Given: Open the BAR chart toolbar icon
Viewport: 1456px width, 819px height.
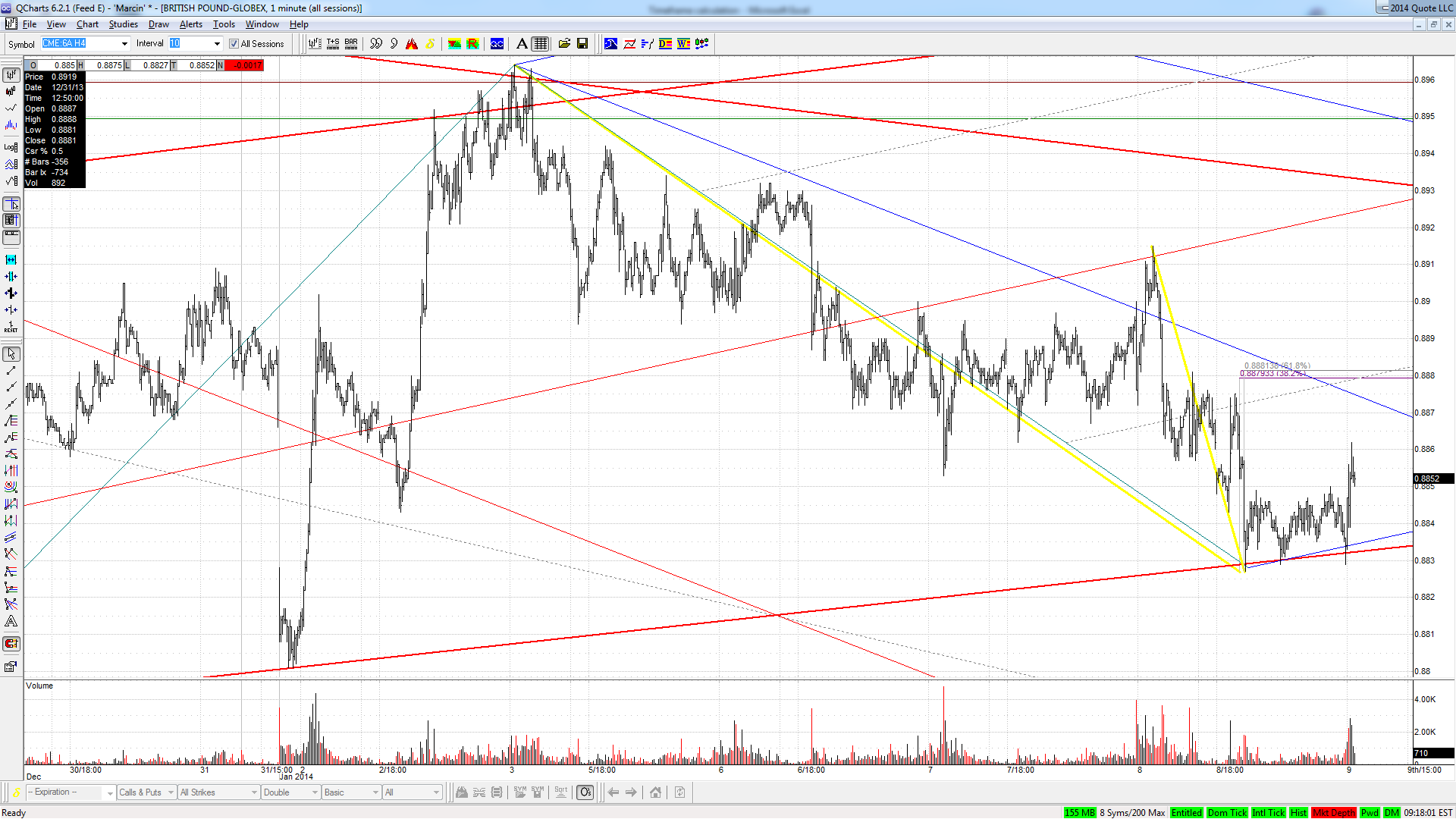Looking at the screenshot, I should coord(351,44).
